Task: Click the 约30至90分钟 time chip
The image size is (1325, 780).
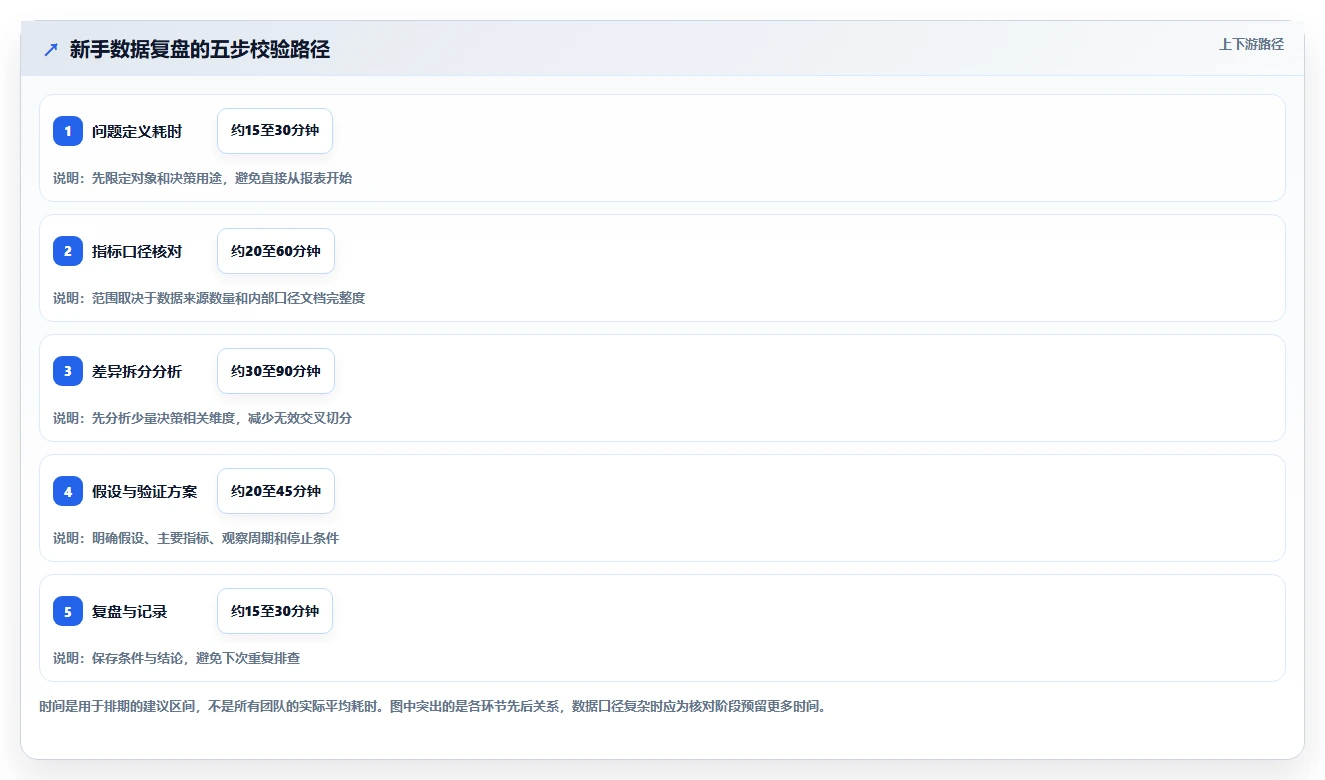Action: pyautogui.click(x=276, y=371)
